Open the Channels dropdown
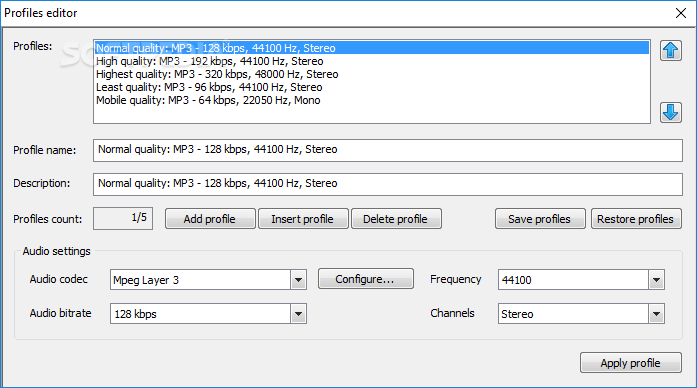Image resolution: width=697 pixels, height=388 pixels. [x=656, y=314]
